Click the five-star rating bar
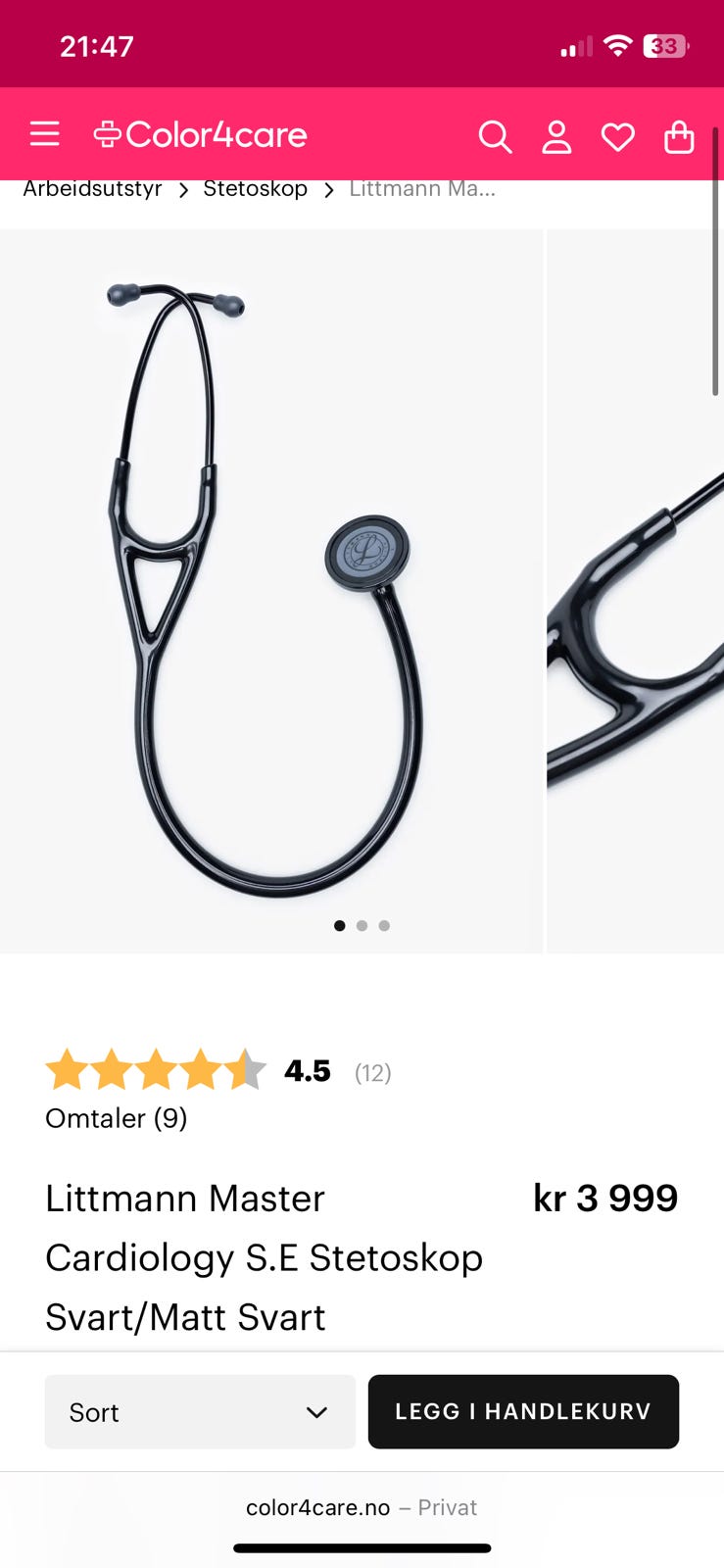The height and width of the screenshot is (1568, 724). click(x=156, y=1069)
